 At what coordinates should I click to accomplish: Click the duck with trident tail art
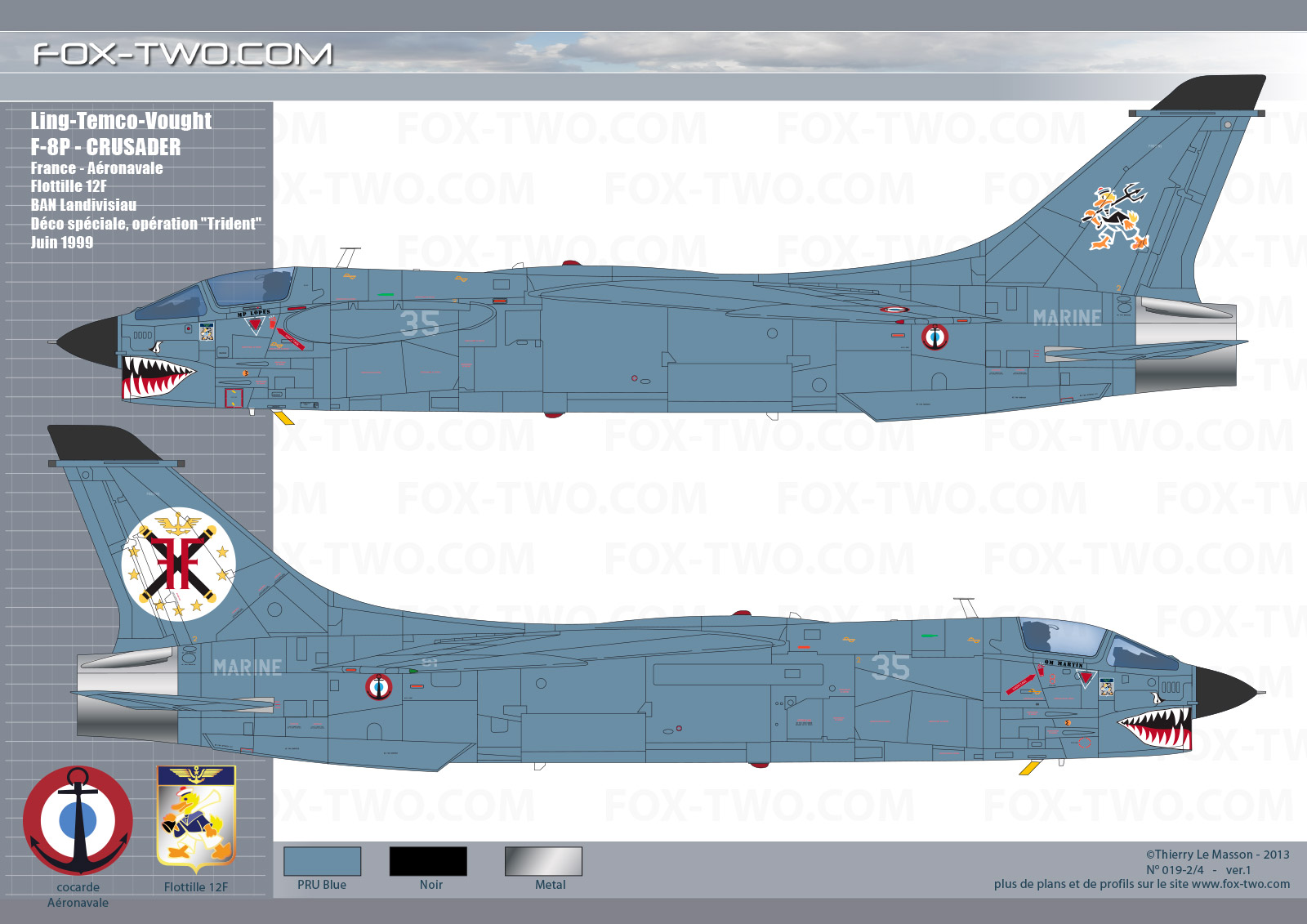(1115, 216)
